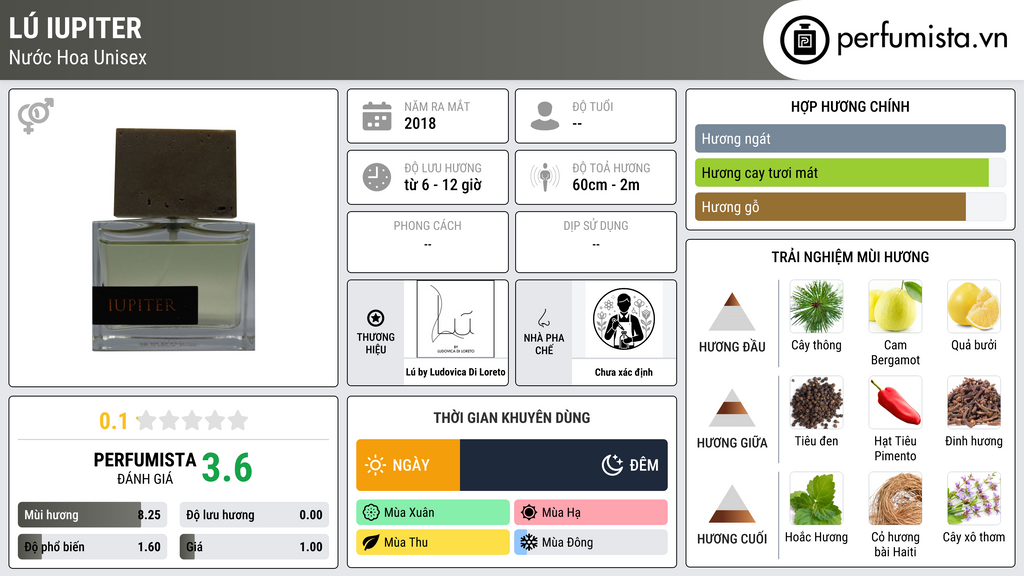
Task: Click the snowflake icon for Mùa Đông
Action: point(529,542)
